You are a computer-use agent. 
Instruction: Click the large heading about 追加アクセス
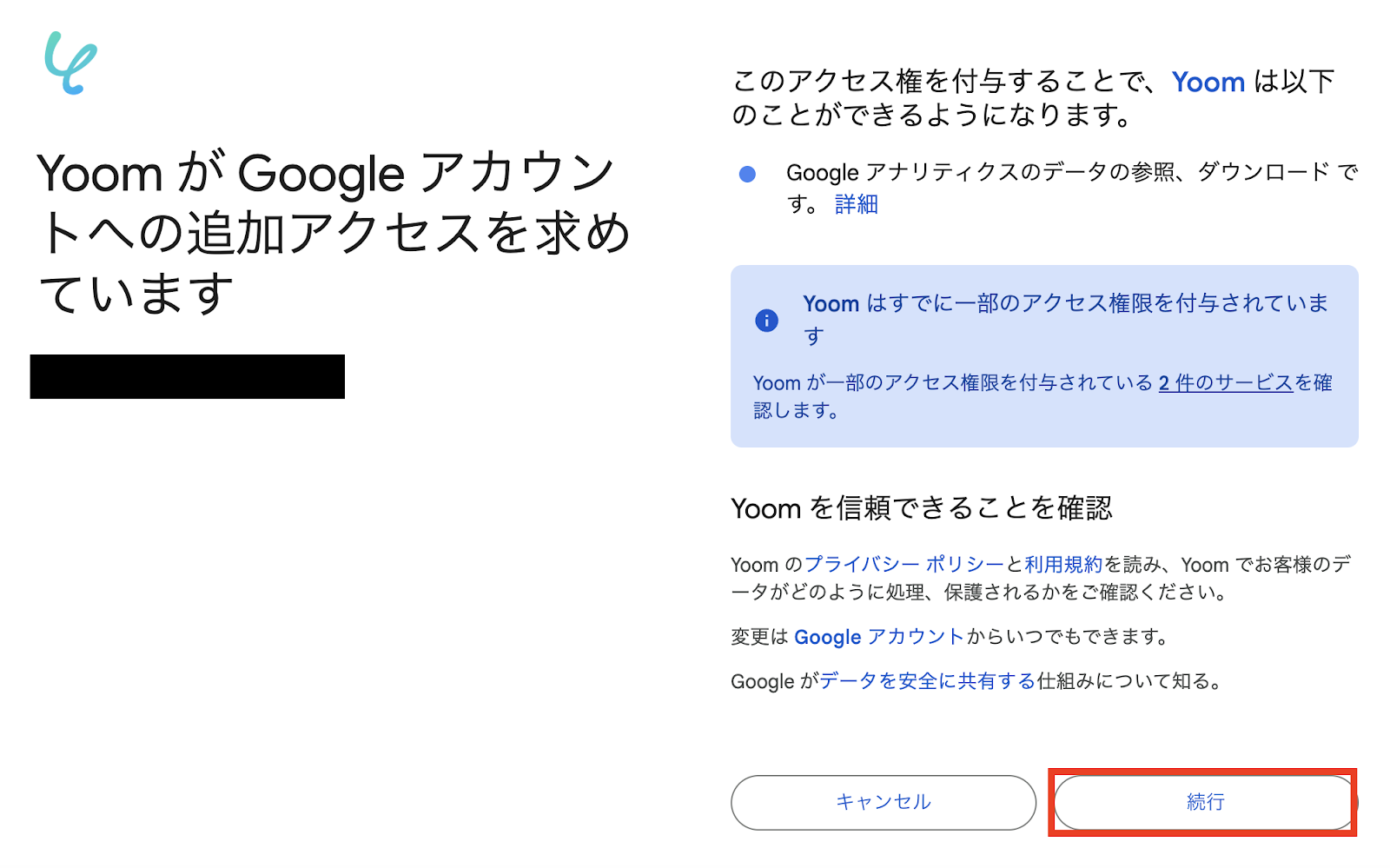[x=334, y=232]
